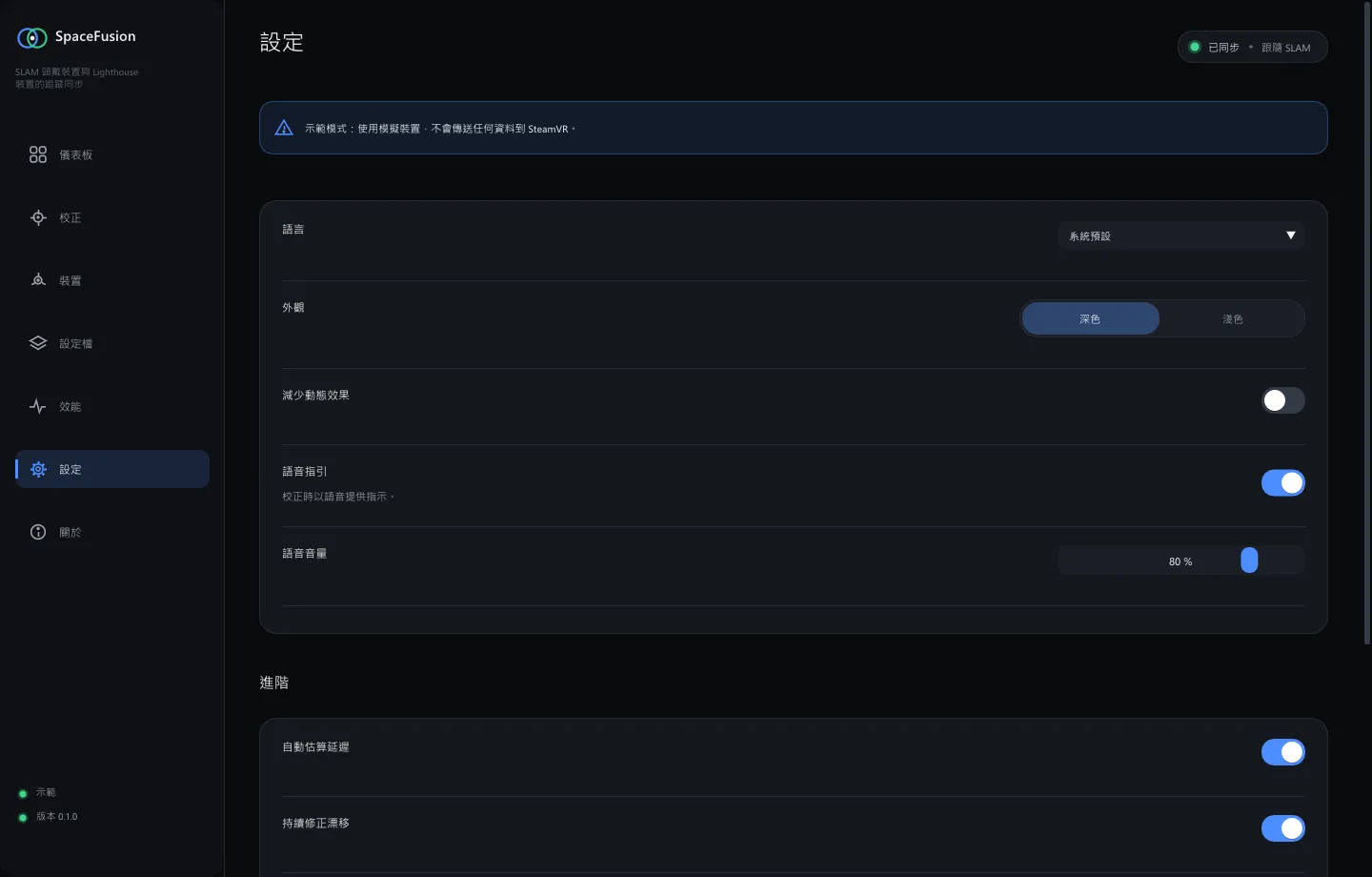Click the 外觀 setting label
This screenshot has height=877, width=1372.
(x=293, y=307)
